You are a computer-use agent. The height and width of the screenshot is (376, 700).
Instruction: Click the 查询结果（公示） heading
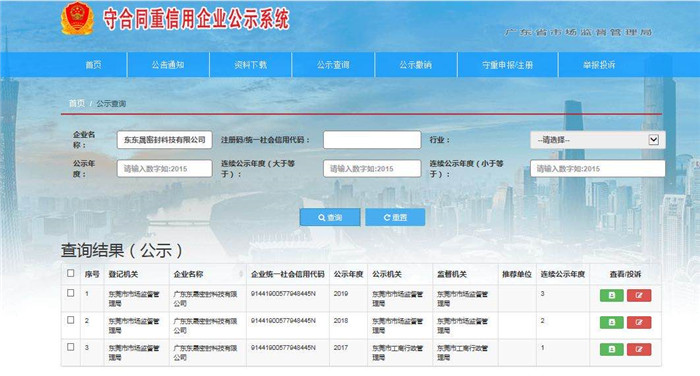pyautogui.click(x=121, y=251)
